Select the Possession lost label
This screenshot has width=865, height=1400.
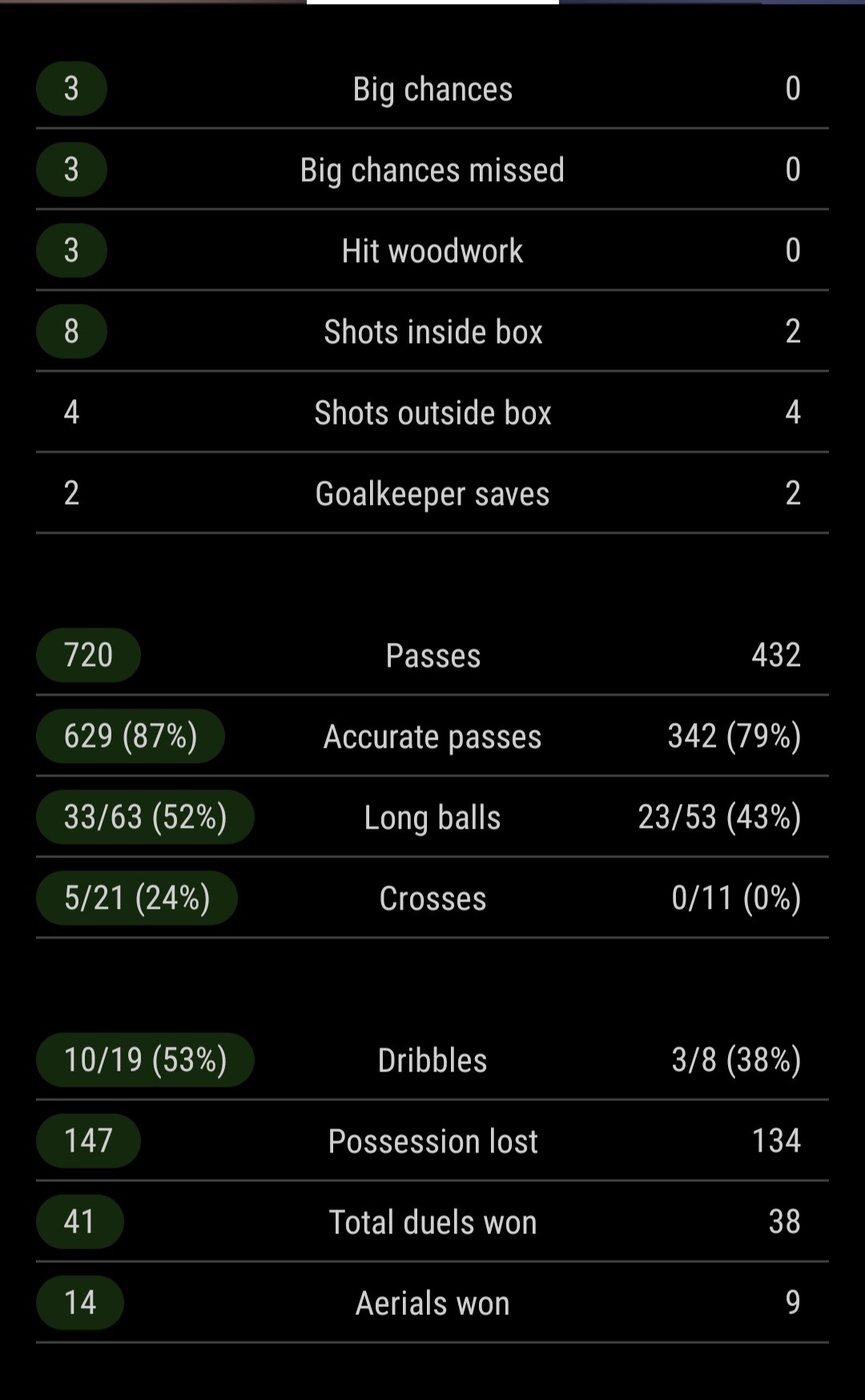(x=432, y=1141)
